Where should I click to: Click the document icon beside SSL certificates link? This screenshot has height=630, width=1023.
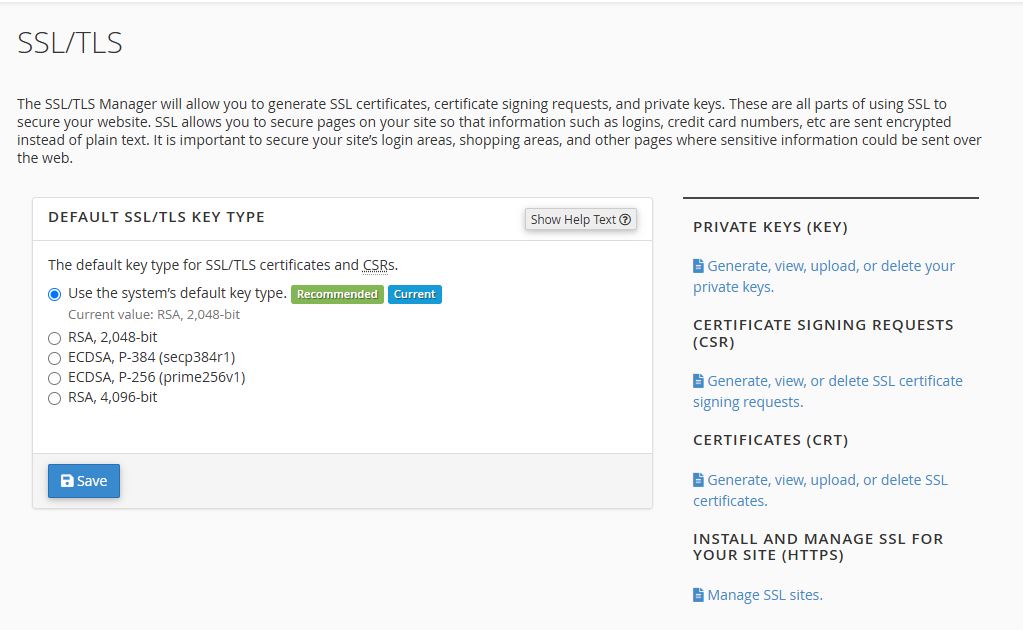click(698, 480)
